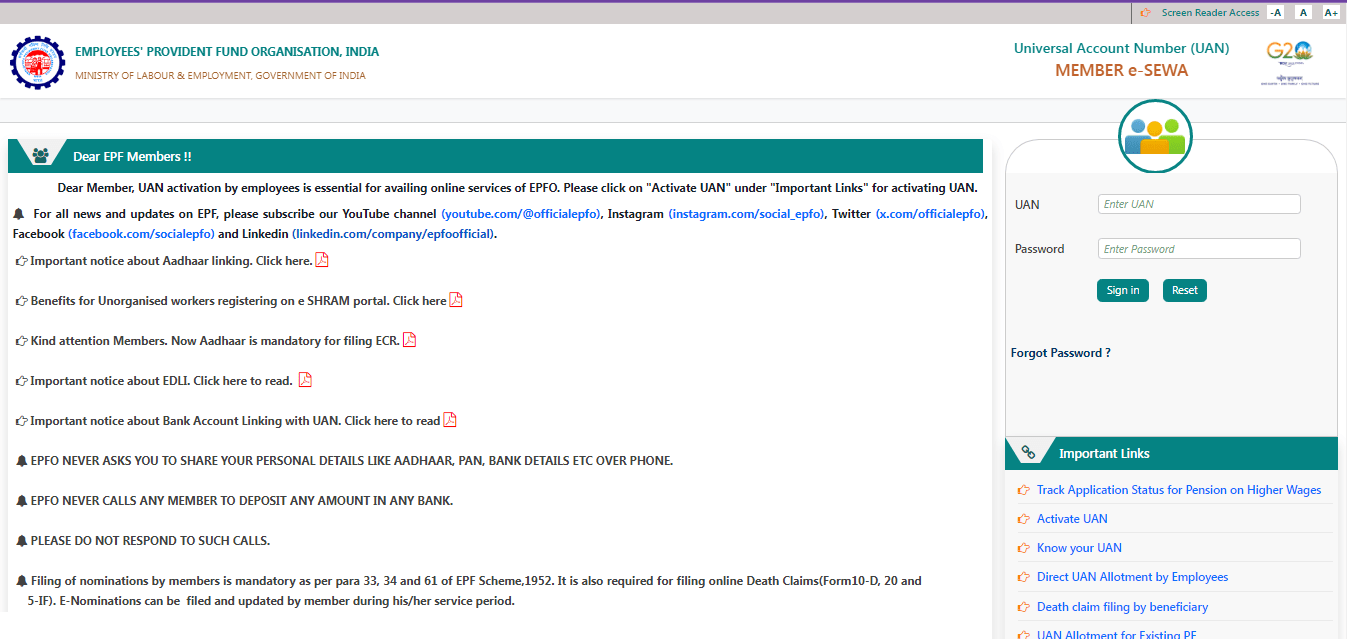
Task: Open the Activate UAN link
Action: point(1072,519)
